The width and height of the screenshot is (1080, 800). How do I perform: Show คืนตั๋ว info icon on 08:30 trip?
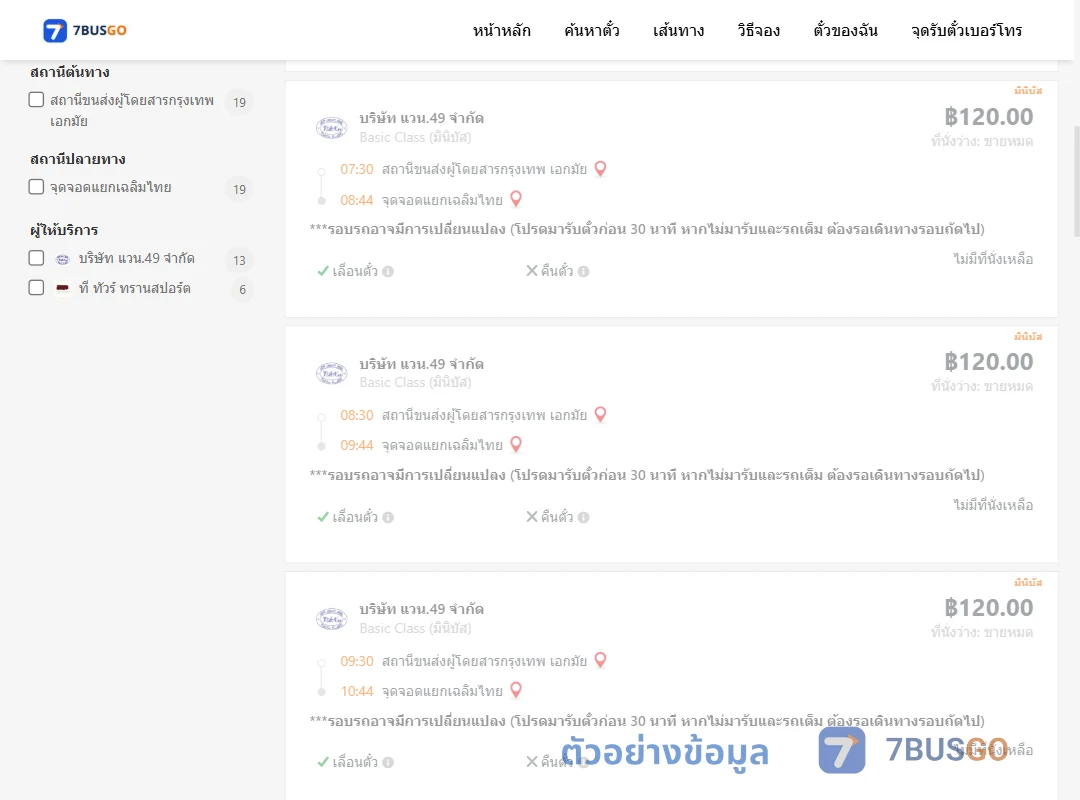[583, 517]
